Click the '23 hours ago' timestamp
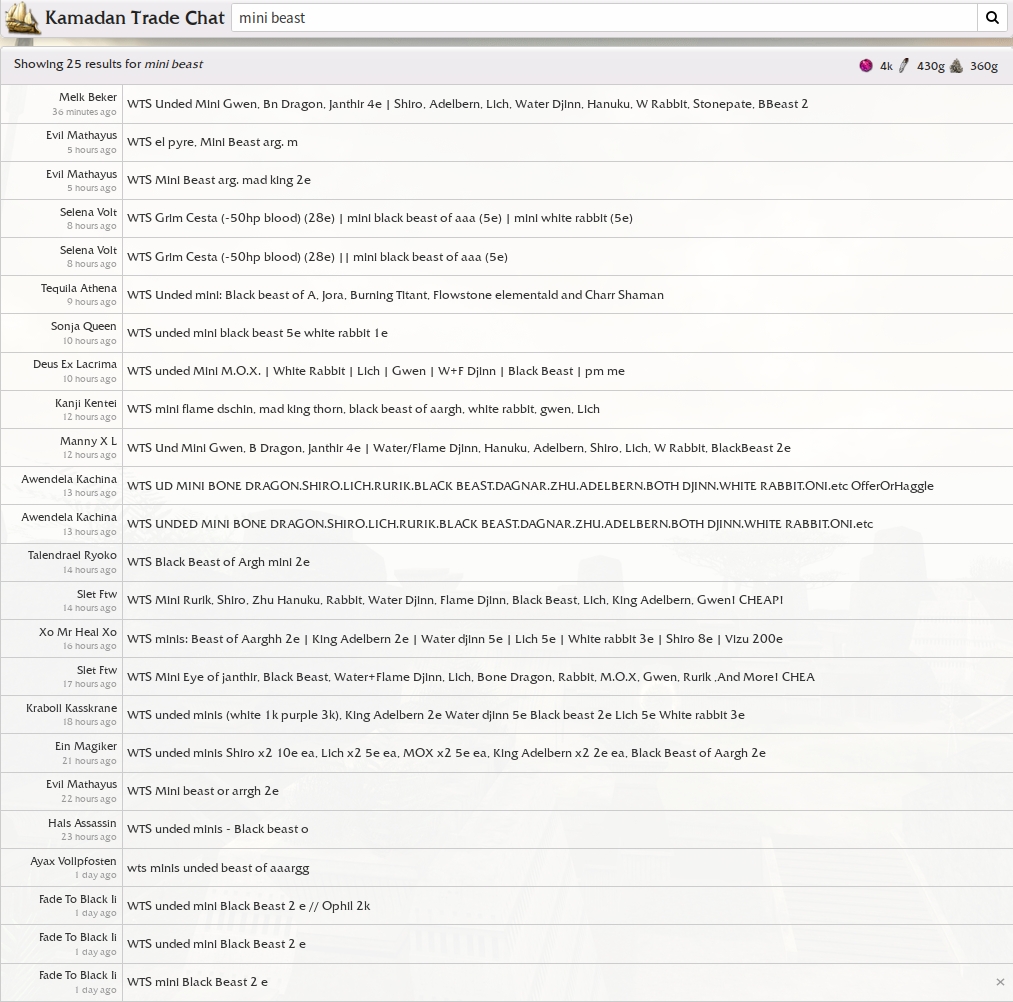The image size is (1013, 1002). pos(89,837)
